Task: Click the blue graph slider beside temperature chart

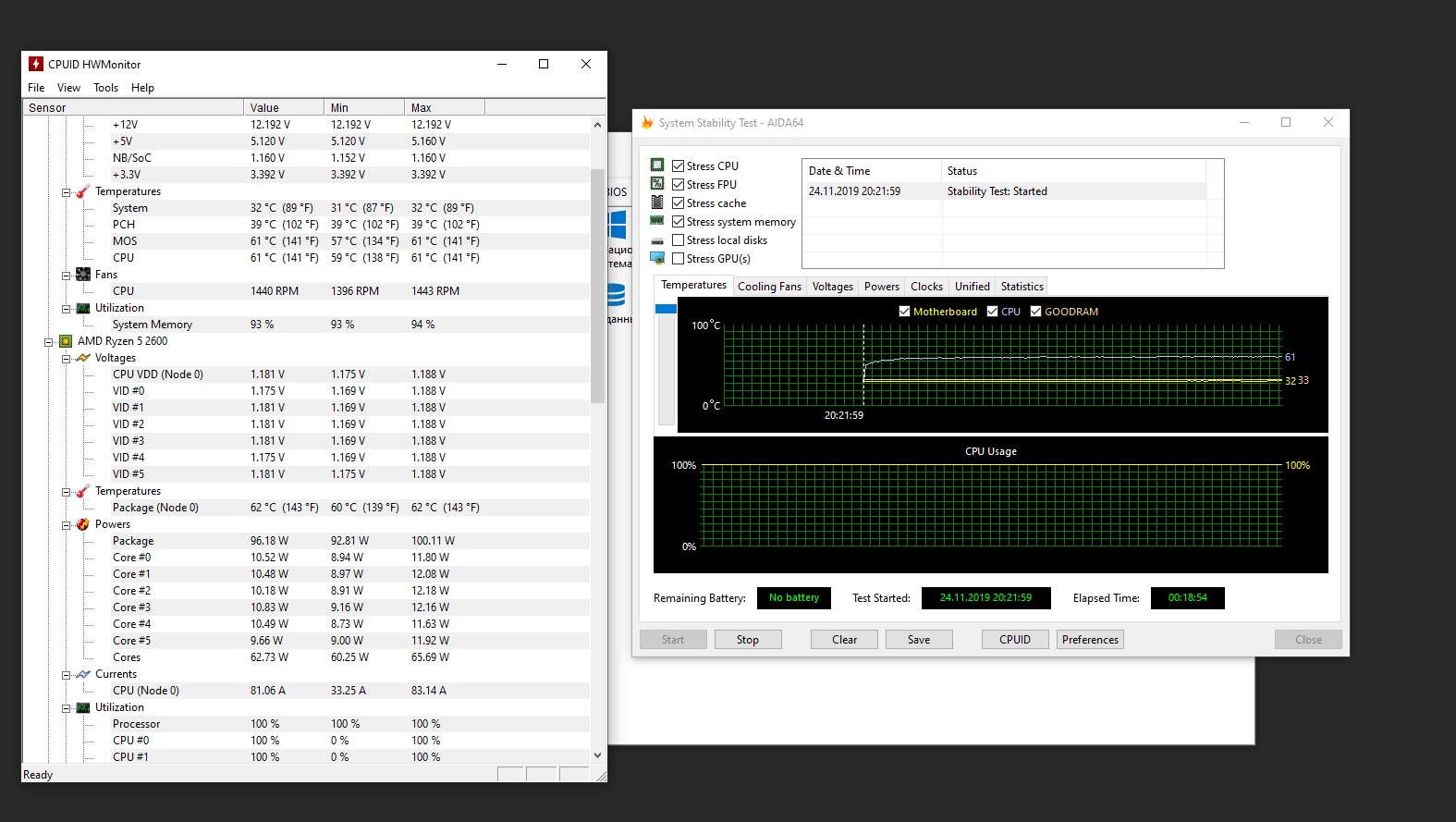Action: 666,309
